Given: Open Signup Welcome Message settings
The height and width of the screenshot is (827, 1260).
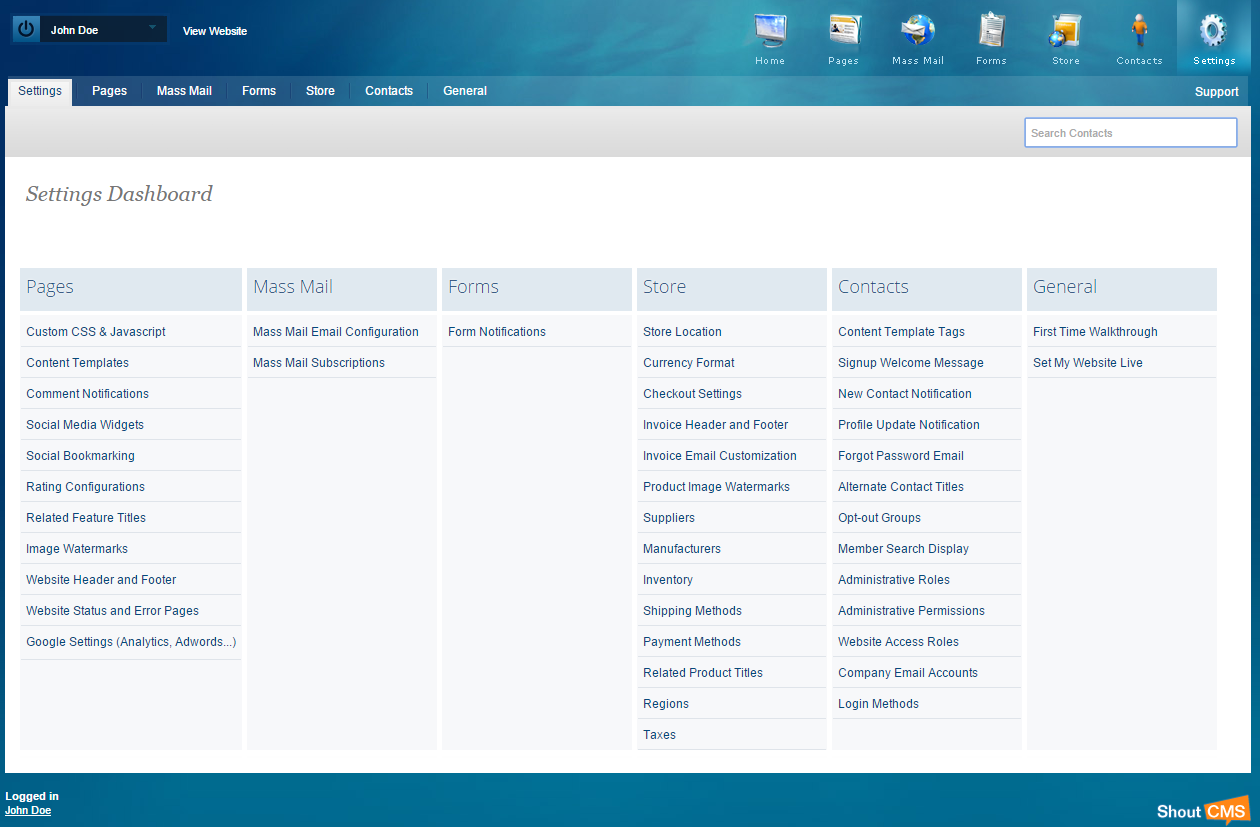Looking at the screenshot, I should (x=911, y=363).
